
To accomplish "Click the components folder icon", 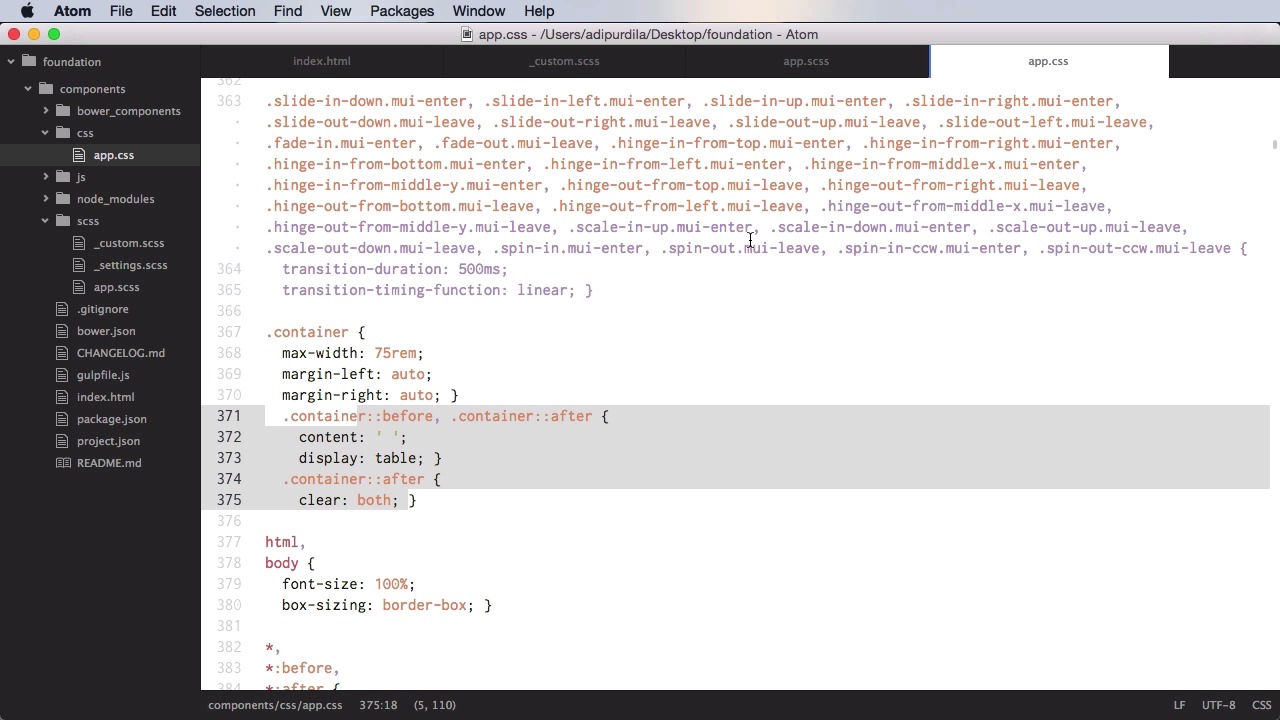I will click(x=46, y=89).
